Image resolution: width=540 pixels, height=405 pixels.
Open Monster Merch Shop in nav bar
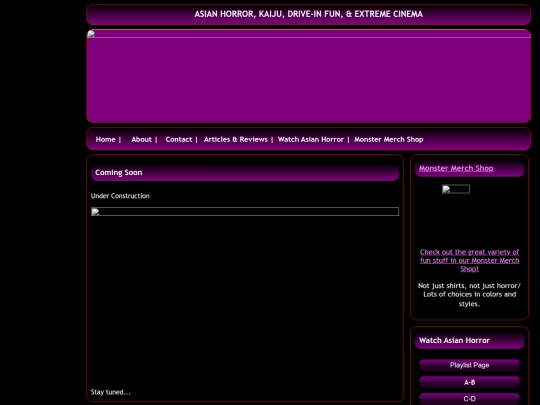(388, 139)
